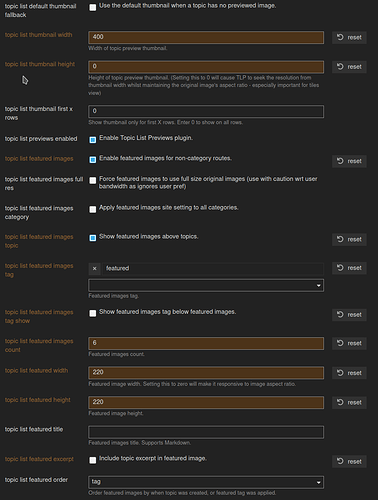
Task: Reset topic list featured images topic setting
Action: click(x=349, y=239)
